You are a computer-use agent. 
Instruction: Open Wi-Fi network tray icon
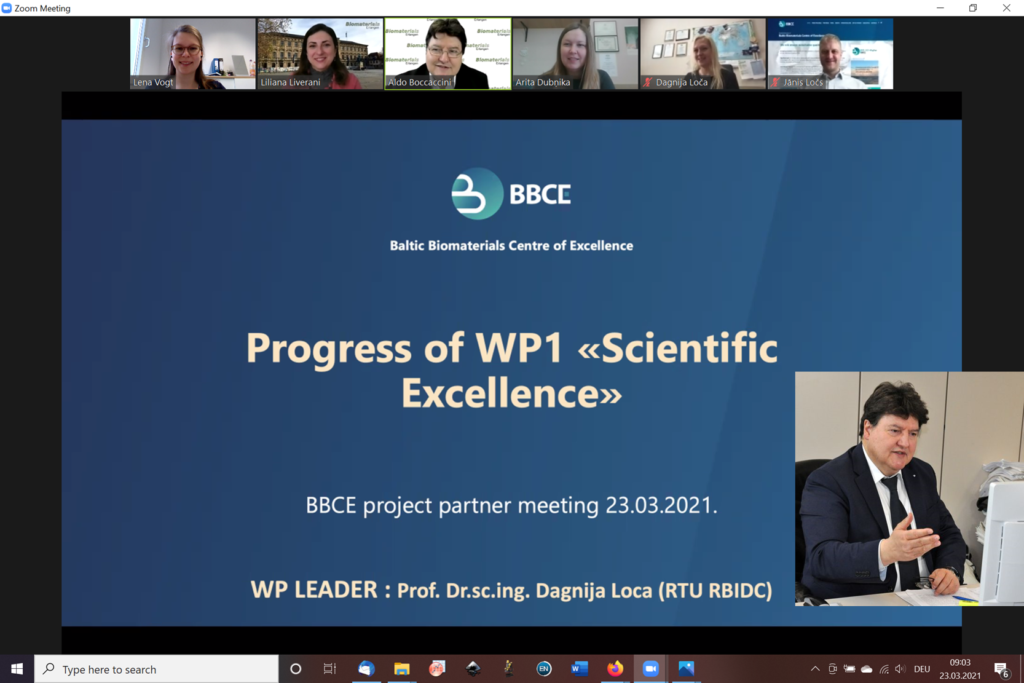[884, 669]
